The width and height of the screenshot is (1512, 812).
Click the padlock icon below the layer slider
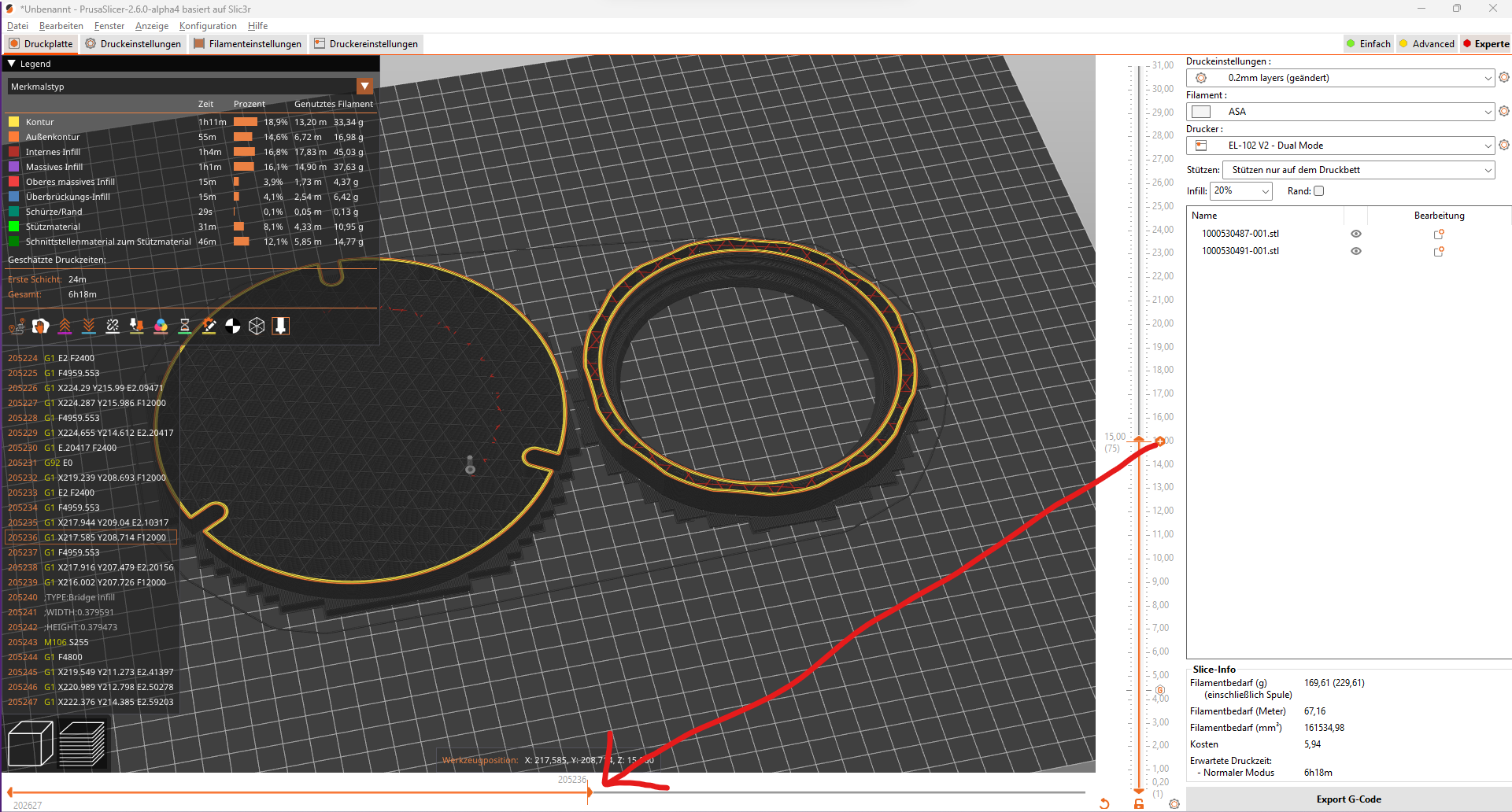pos(1139,804)
